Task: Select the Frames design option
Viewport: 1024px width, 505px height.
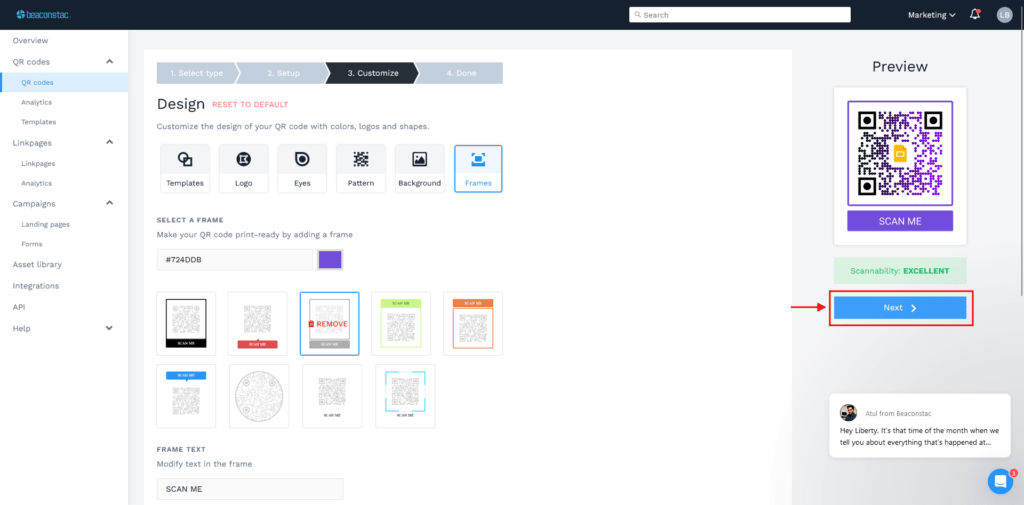Action: point(478,169)
